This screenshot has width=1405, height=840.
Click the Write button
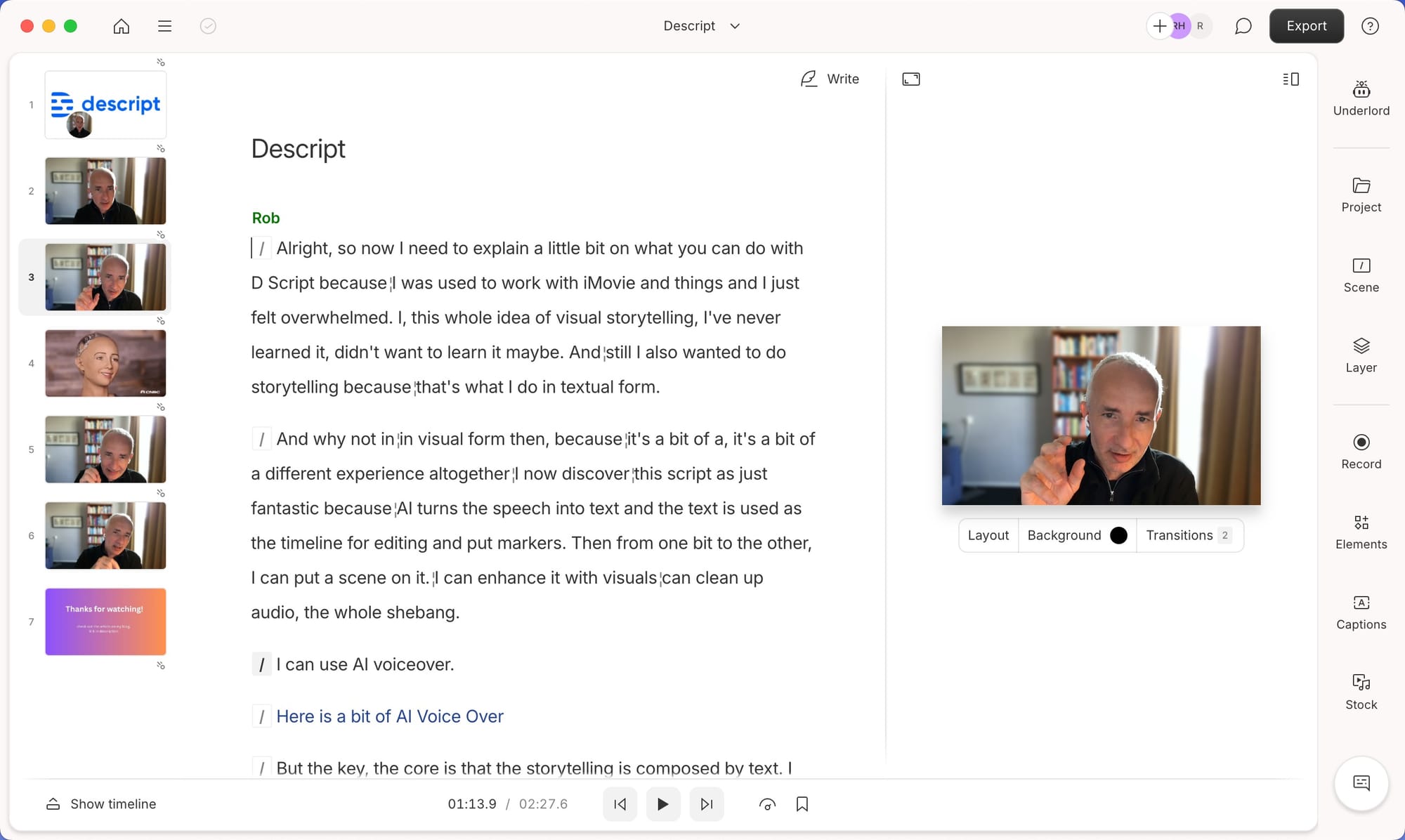tap(830, 79)
